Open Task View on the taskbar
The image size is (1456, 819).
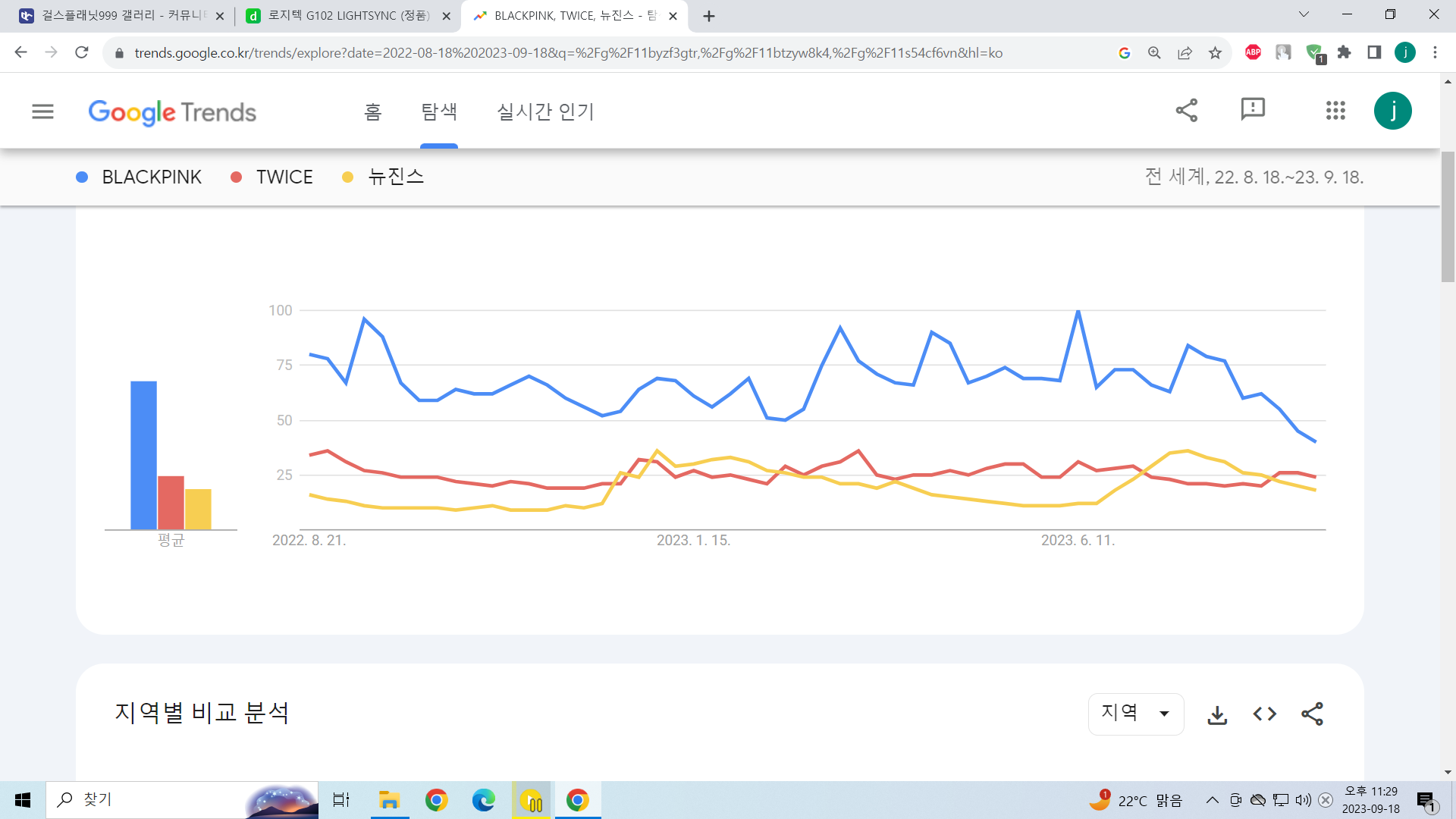tap(341, 800)
